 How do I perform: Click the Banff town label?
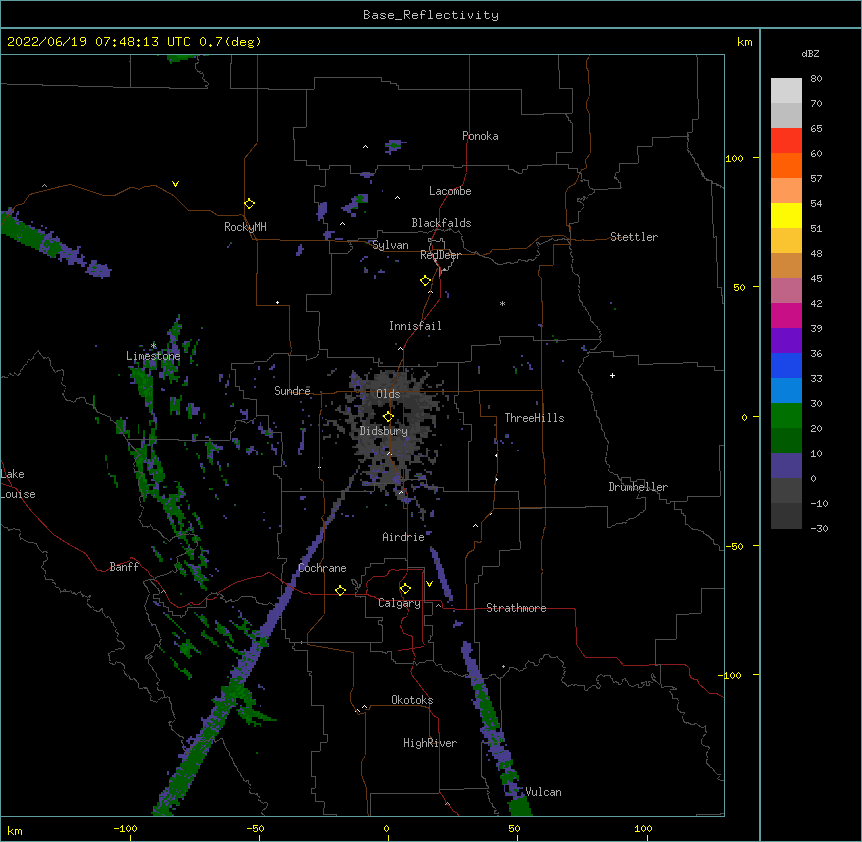tap(124, 567)
